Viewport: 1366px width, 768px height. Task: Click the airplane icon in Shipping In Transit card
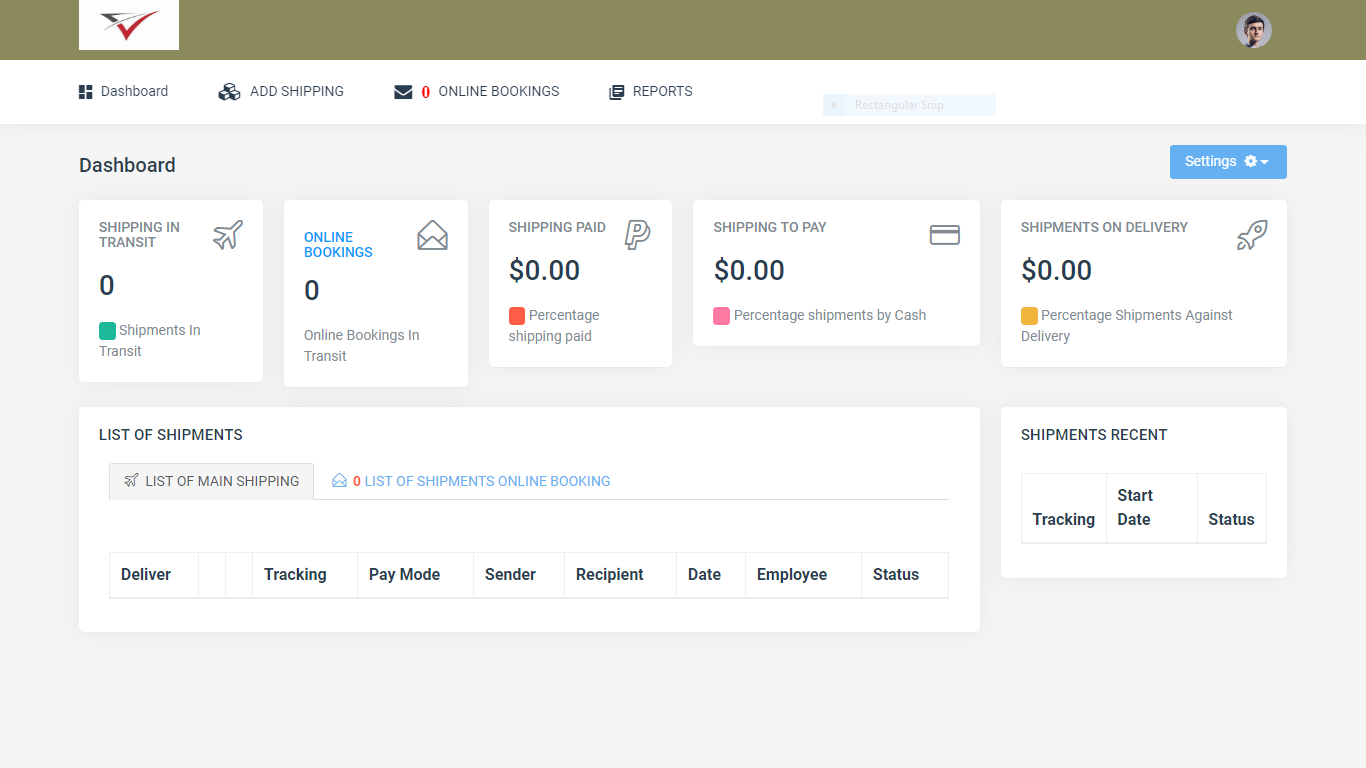click(228, 236)
